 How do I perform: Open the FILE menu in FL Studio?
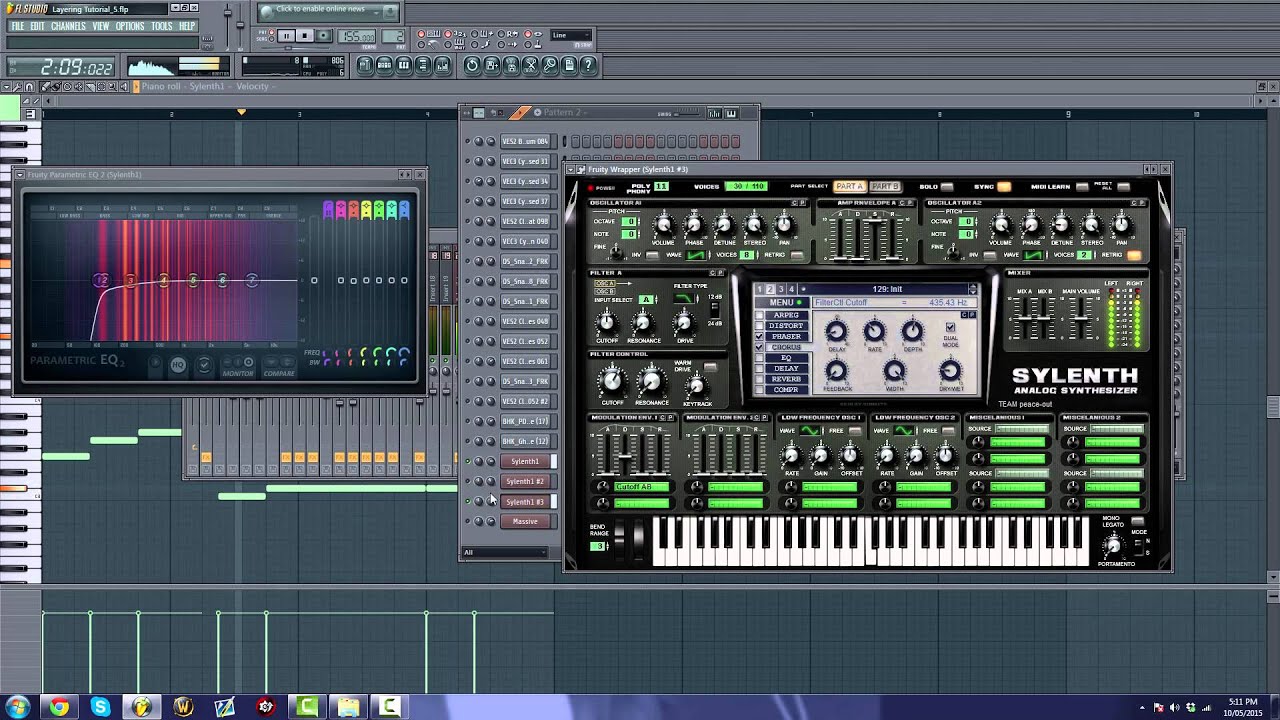[17, 26]
